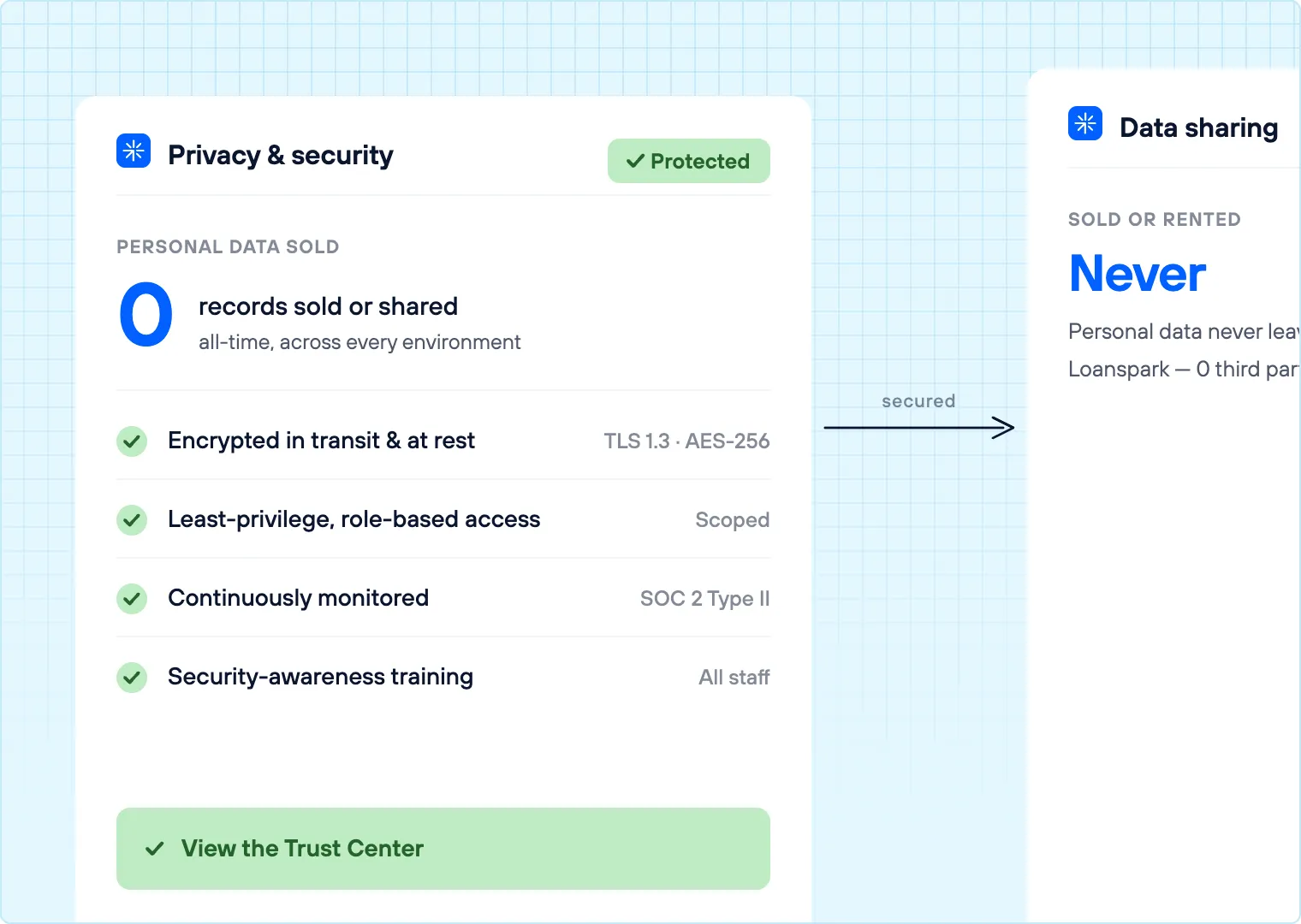Select the 'PERSONAL DATA SOLD' label
Image resolution: width=1301 pixels, height=924 pixels.
coord(228,247)
